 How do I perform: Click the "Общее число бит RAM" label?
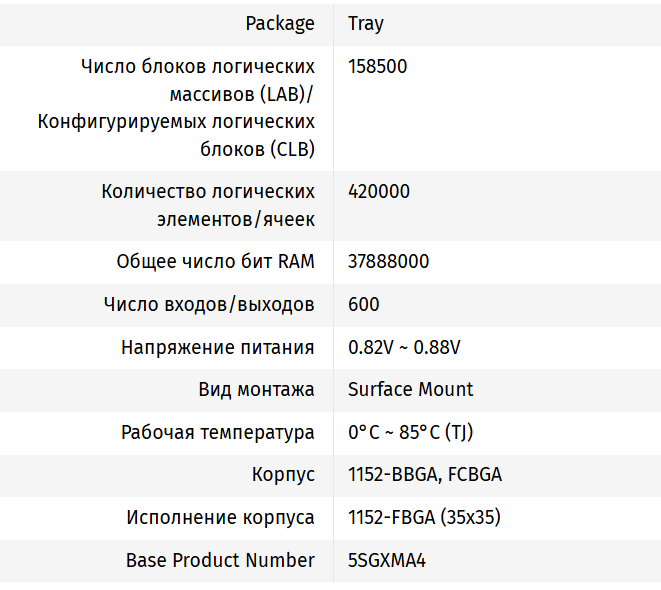[215, 262]
